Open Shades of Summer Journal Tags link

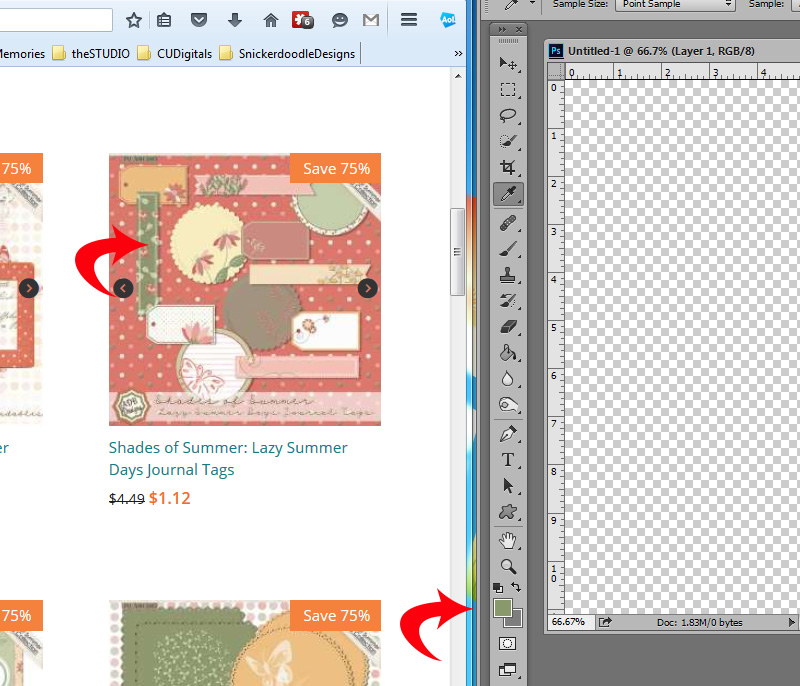tap(228, 459)
